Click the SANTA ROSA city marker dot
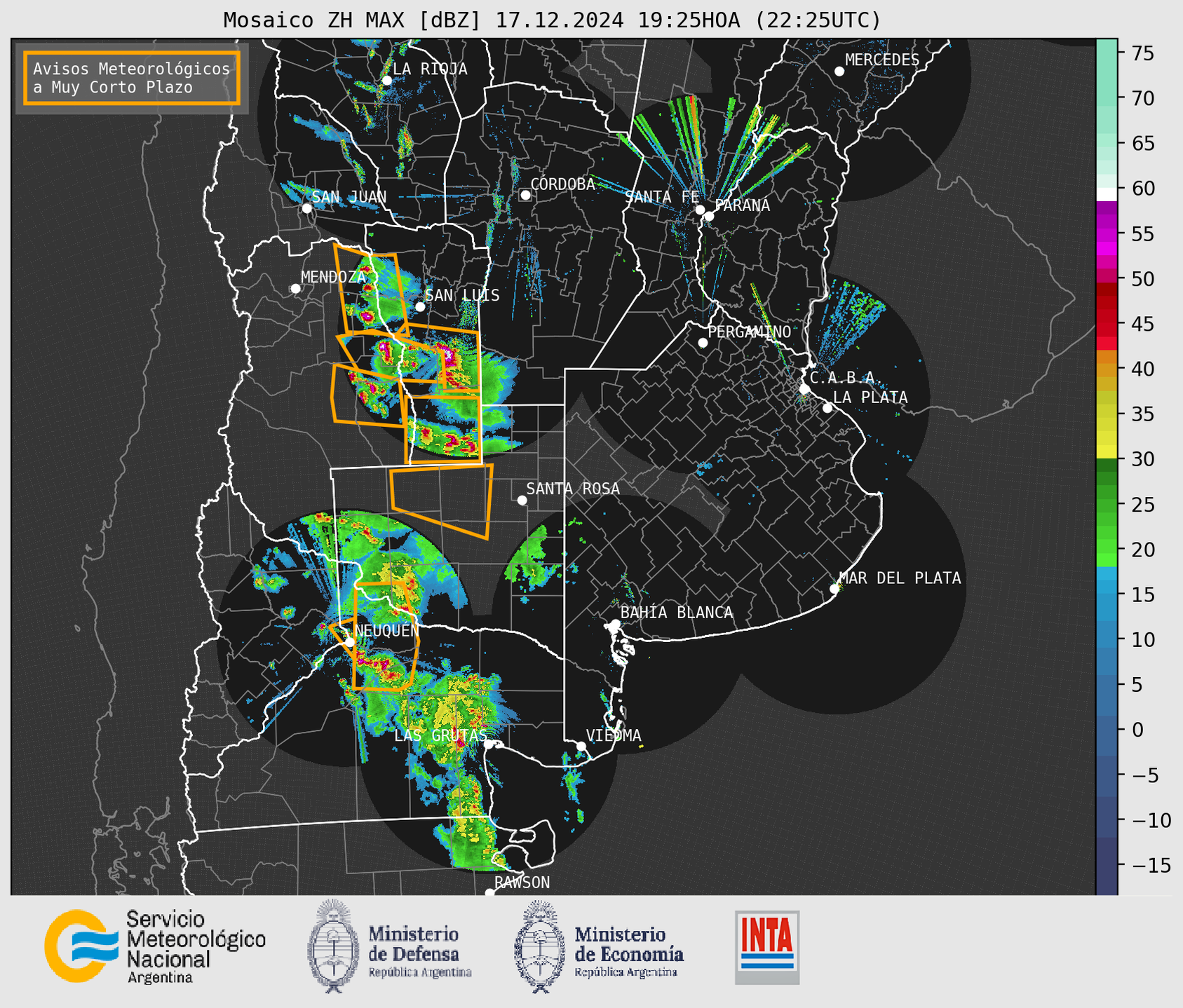Viewport: 1183px width, 1008px height. click(x=522, y=500)
